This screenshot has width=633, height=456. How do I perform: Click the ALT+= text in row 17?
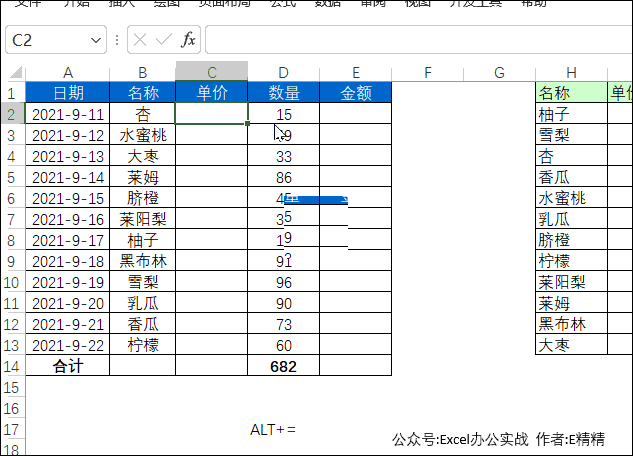click(x=273, y=429)
